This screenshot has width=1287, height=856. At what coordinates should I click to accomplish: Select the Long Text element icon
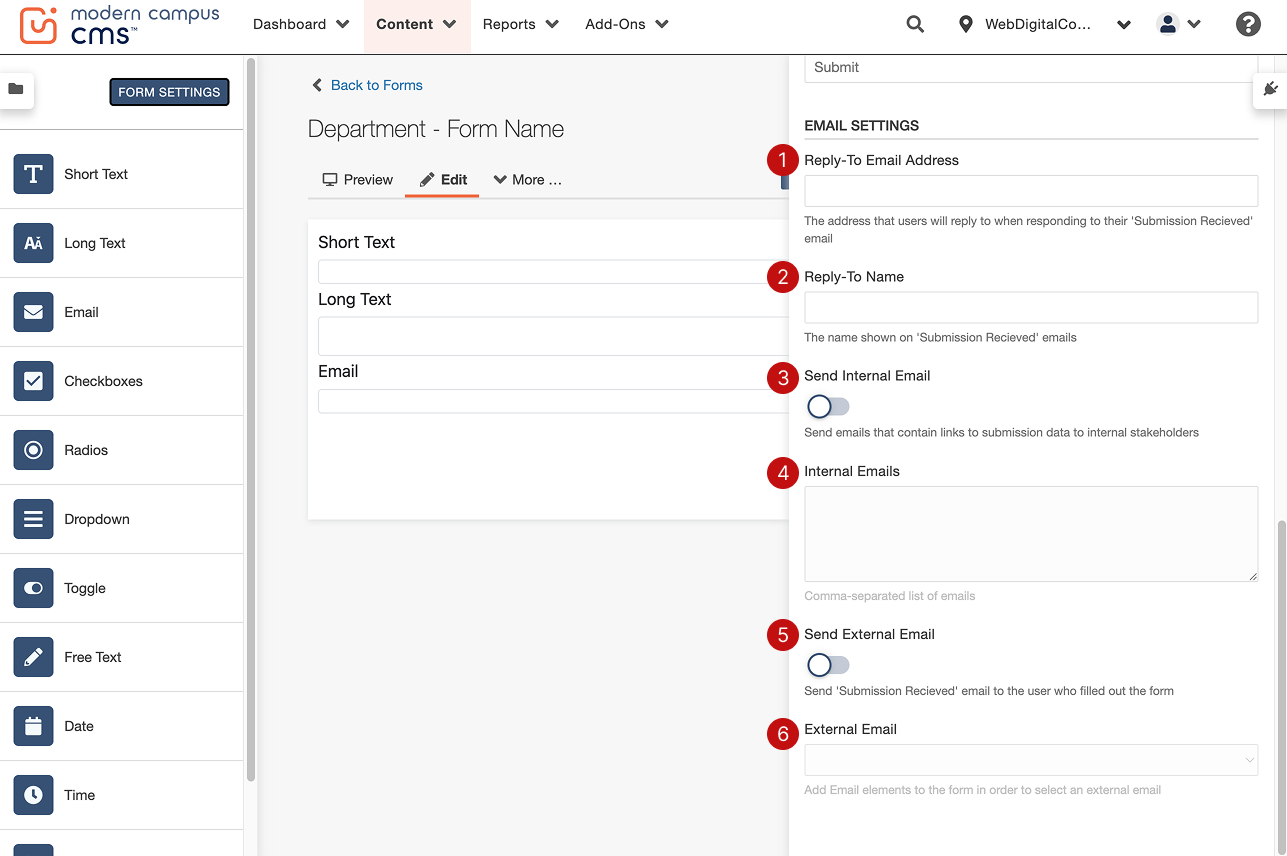click(x=33, y=243)
